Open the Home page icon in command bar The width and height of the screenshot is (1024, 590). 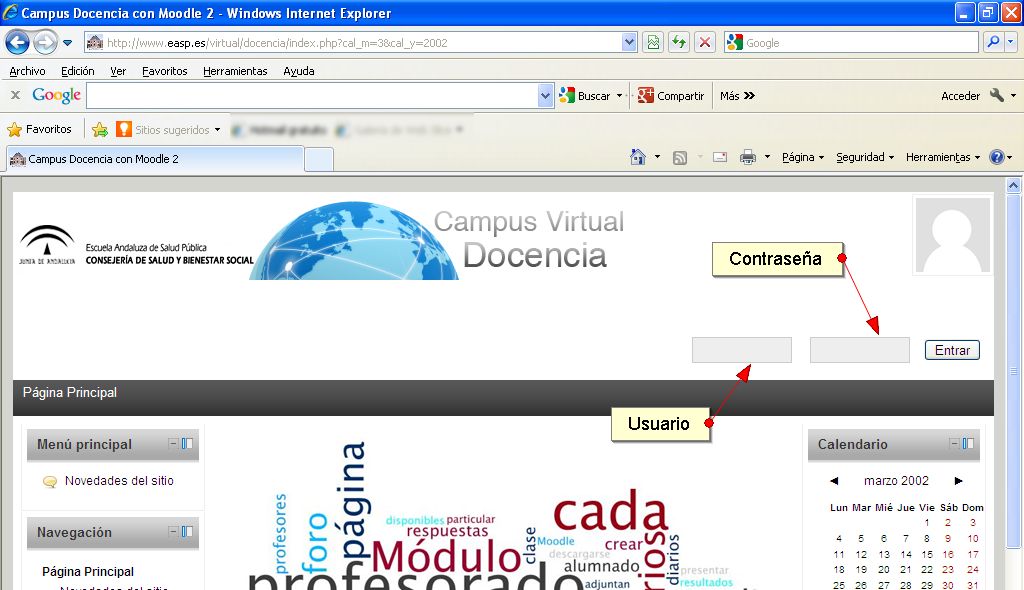pyautogui.click(x=638, y=157)
